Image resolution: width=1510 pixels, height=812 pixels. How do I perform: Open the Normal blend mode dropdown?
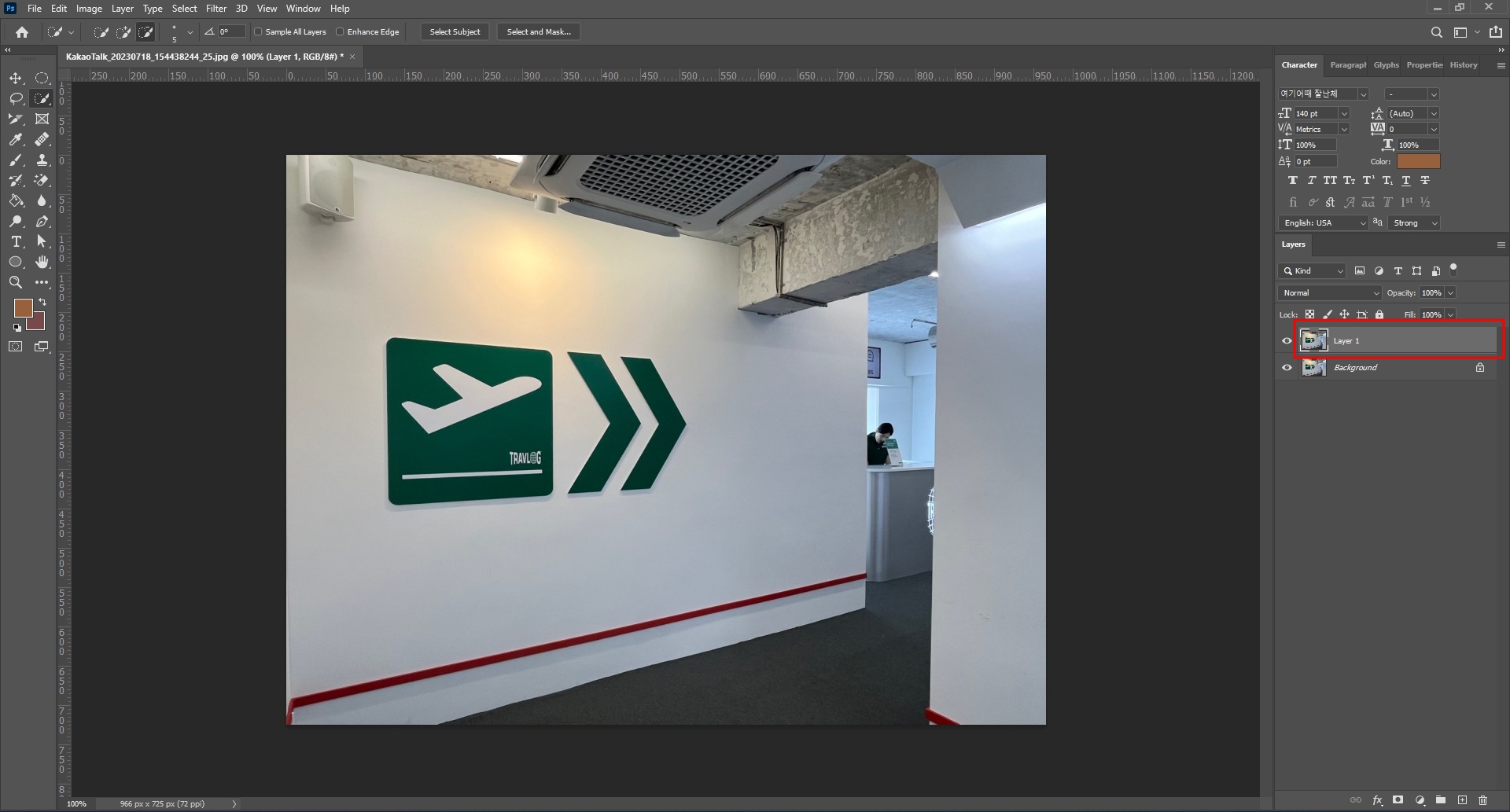1330,293
